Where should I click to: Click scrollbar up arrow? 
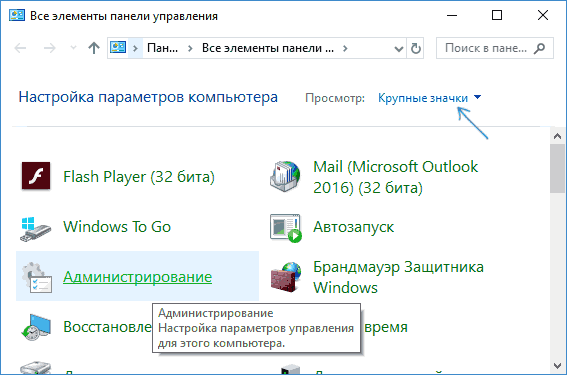557,136
